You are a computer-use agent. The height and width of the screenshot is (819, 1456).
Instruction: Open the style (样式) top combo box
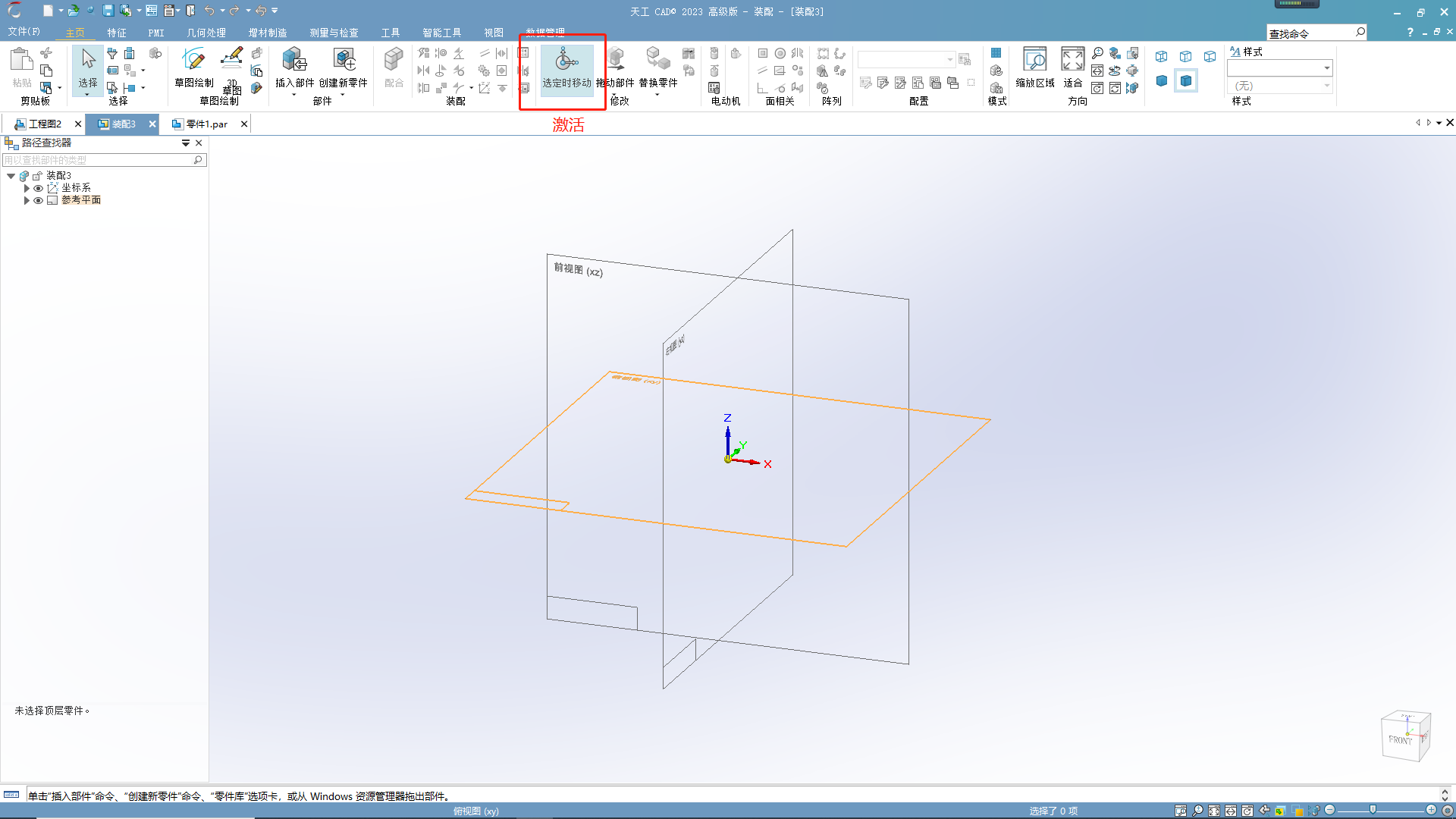pyautogui.click(x=1280, y=68)
